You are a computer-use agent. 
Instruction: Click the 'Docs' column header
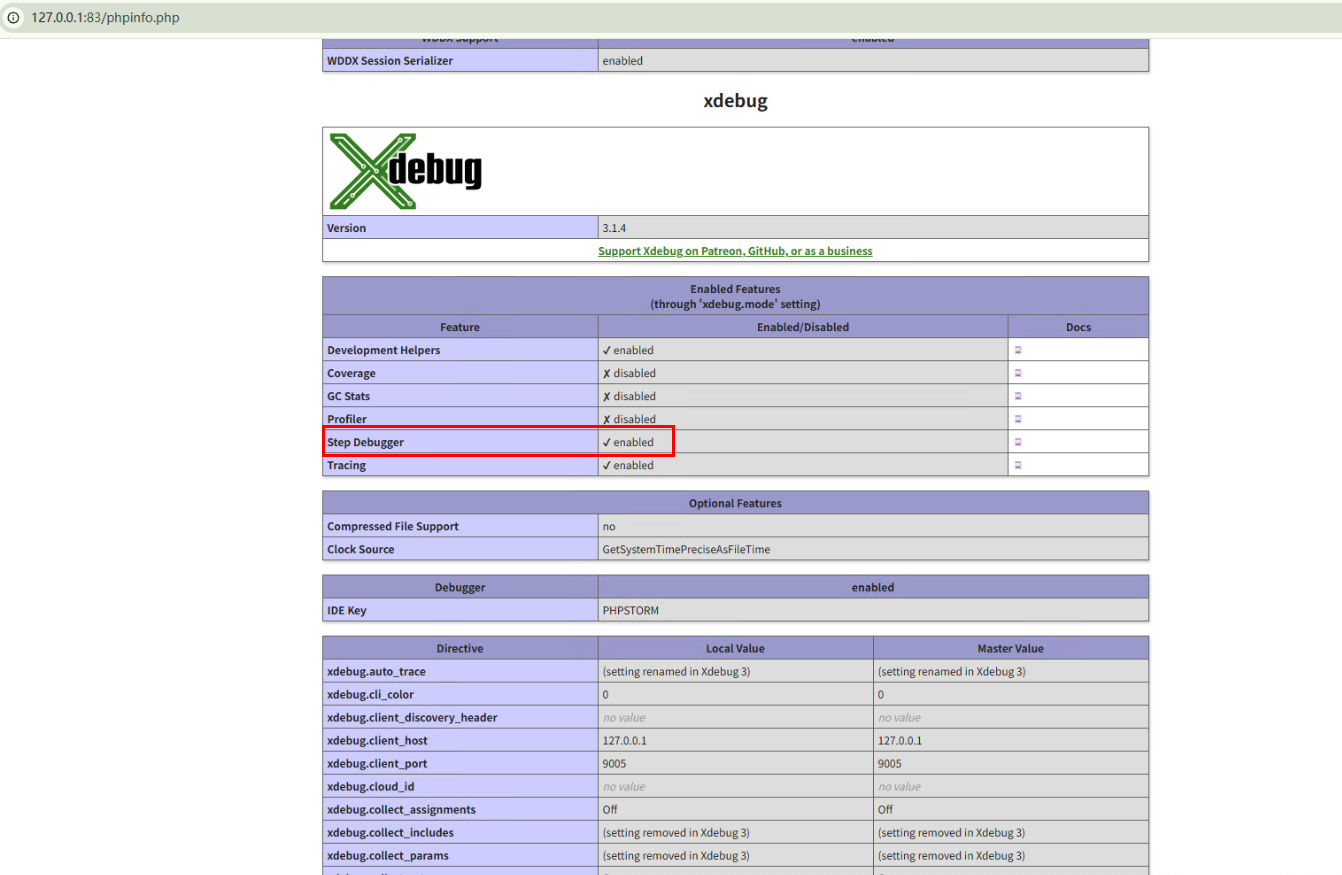[x=1078, y=327]
